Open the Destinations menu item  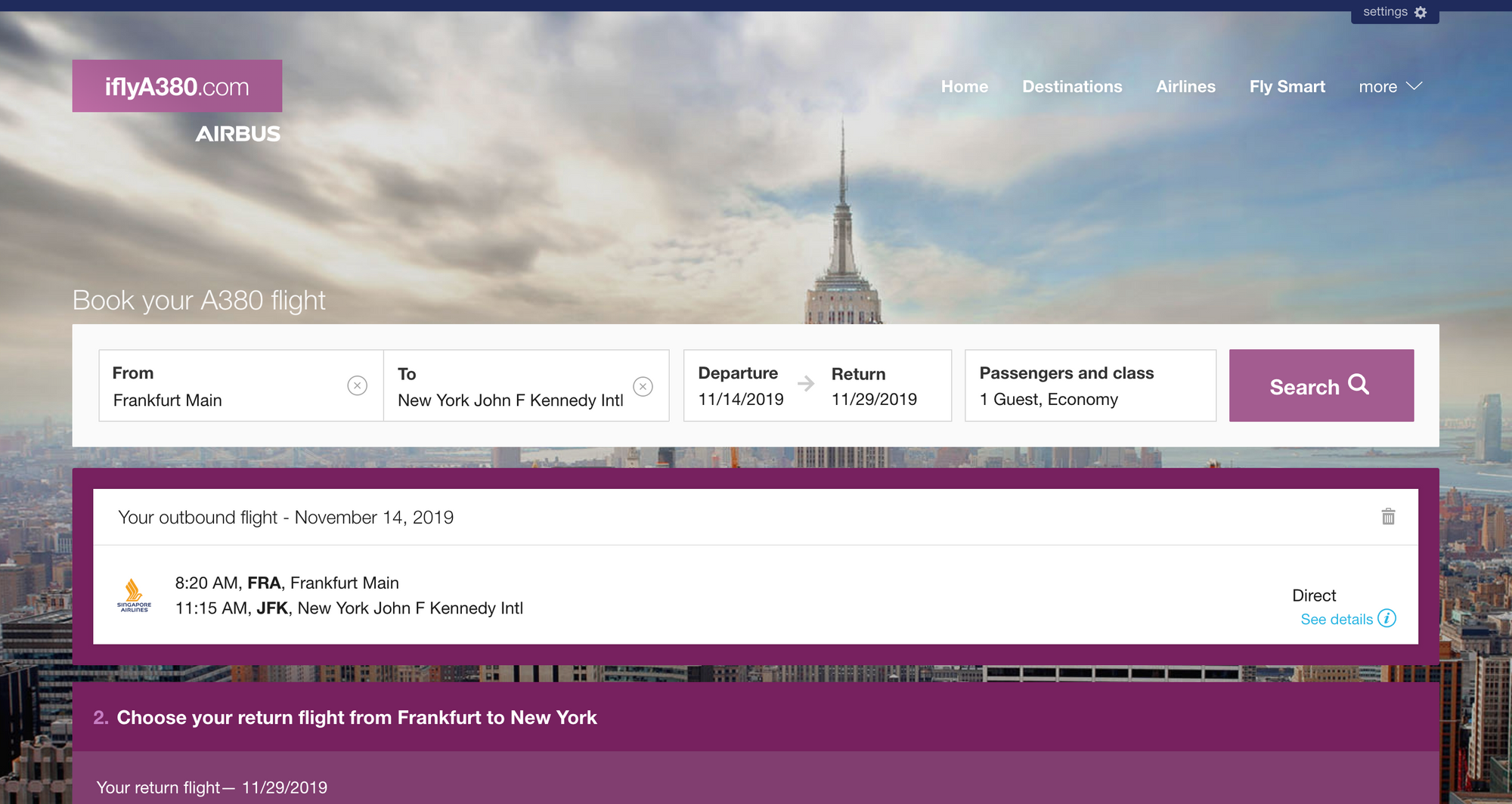click(1071, 87)
